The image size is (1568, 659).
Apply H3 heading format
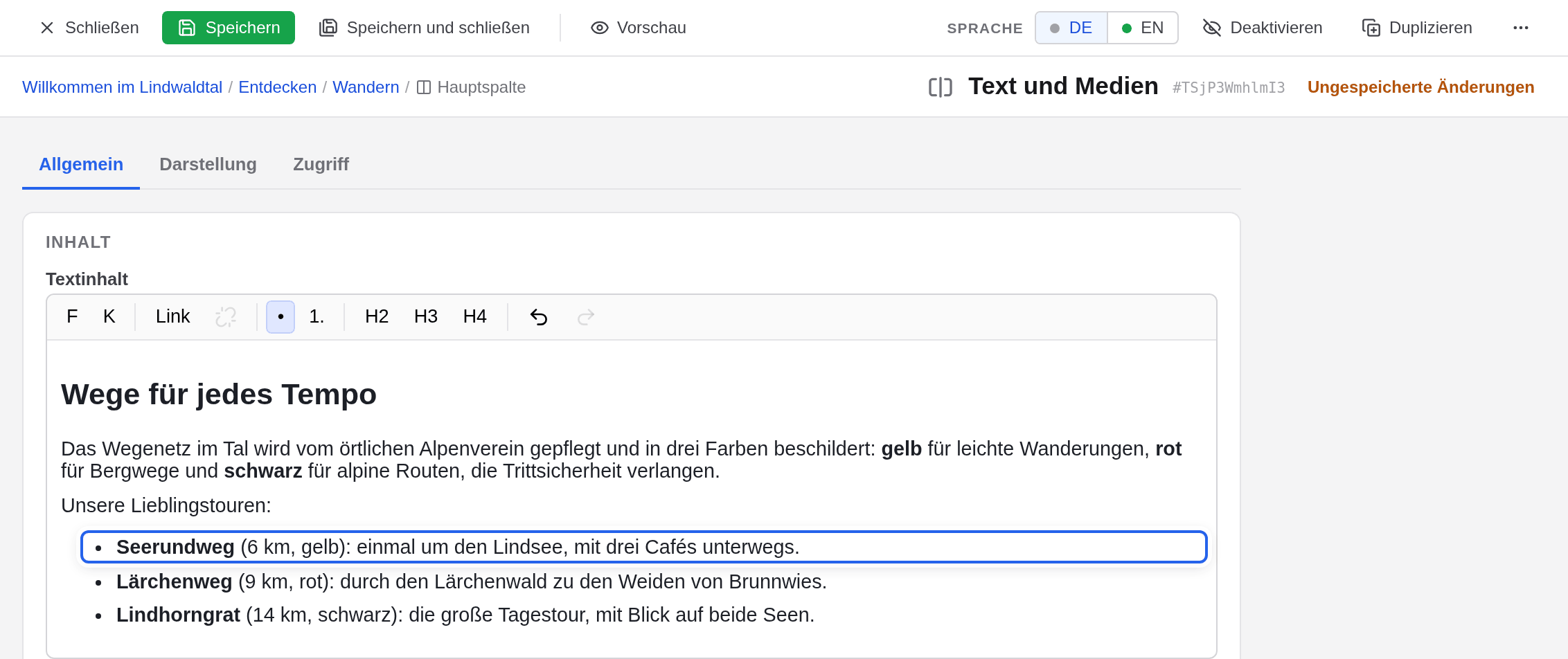coord(426,316)
